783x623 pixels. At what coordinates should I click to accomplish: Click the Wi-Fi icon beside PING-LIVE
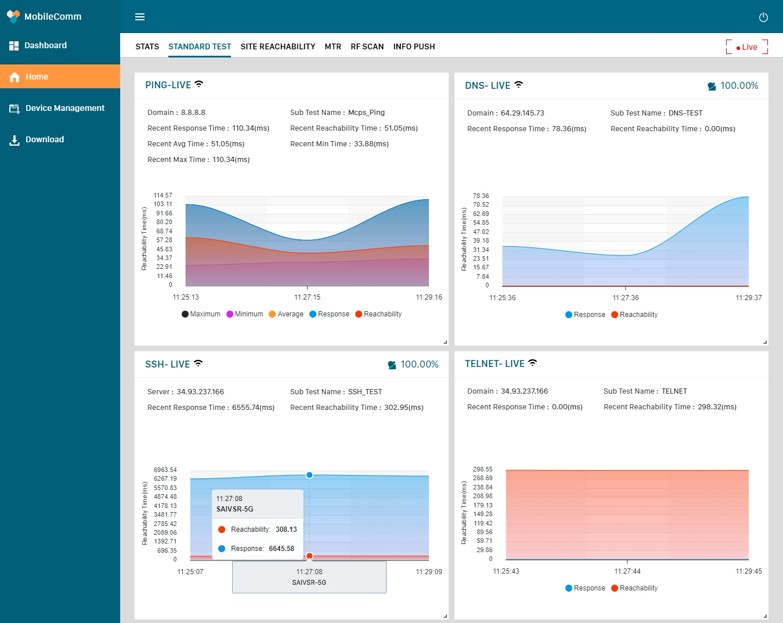pos(199,85)
